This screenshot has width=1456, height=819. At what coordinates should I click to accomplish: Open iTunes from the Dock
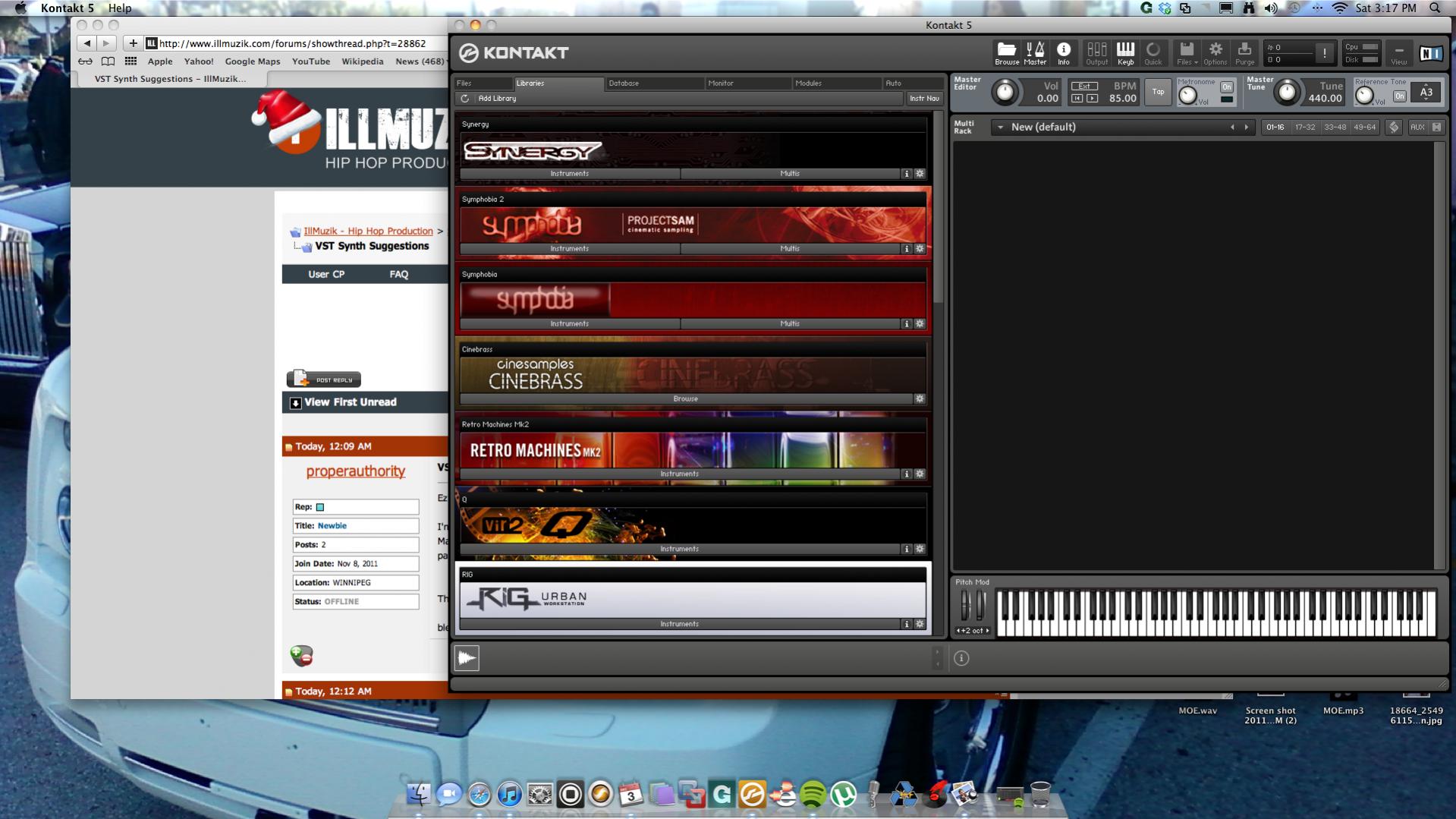point(509,795)
